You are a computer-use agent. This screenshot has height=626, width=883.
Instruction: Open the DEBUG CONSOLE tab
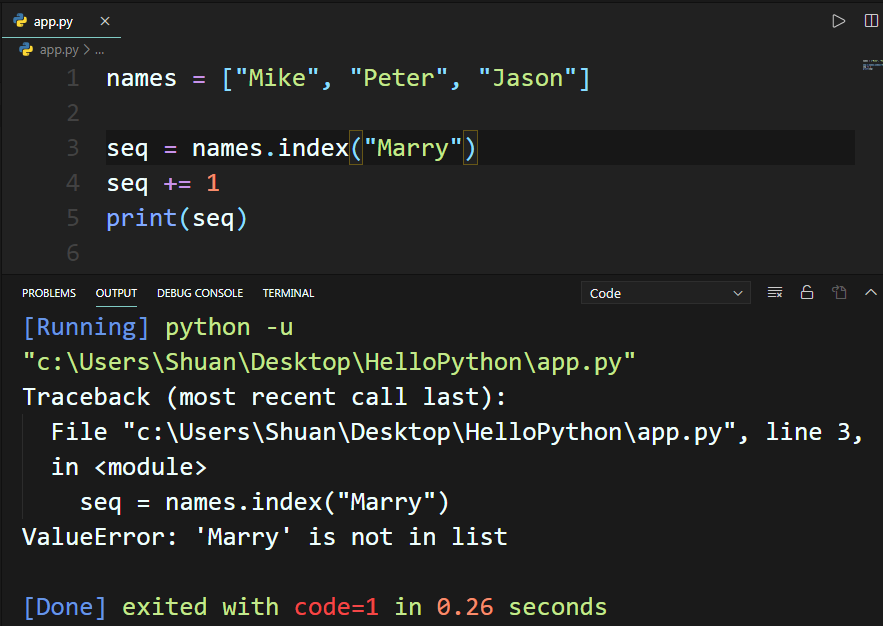tap(200, 293)
